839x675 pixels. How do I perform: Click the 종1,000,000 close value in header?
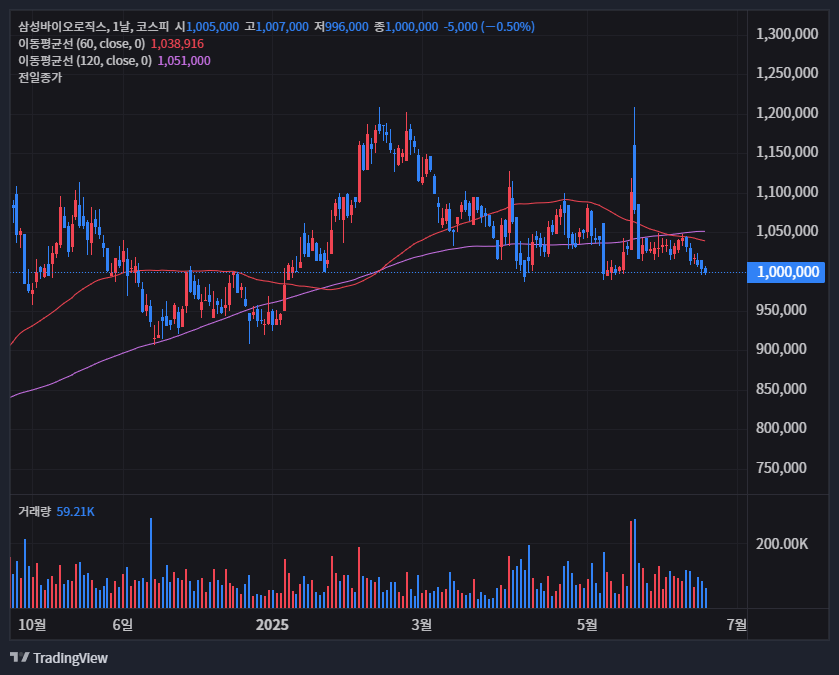point(406,27)
